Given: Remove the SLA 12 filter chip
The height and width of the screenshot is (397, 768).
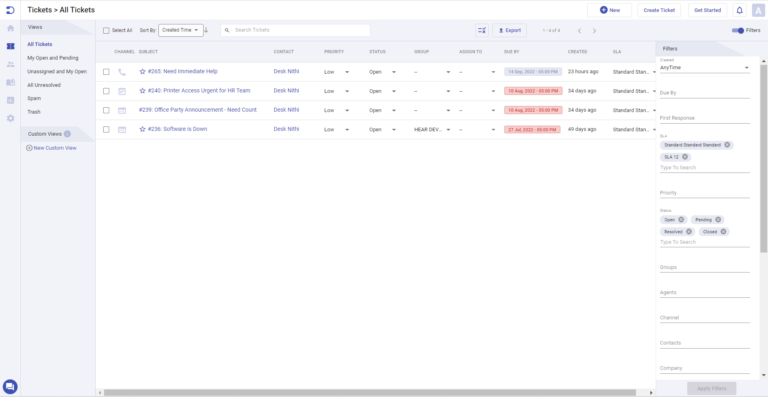Looking at the screenshot, I should pyautogui.click(x=685, y=157).
